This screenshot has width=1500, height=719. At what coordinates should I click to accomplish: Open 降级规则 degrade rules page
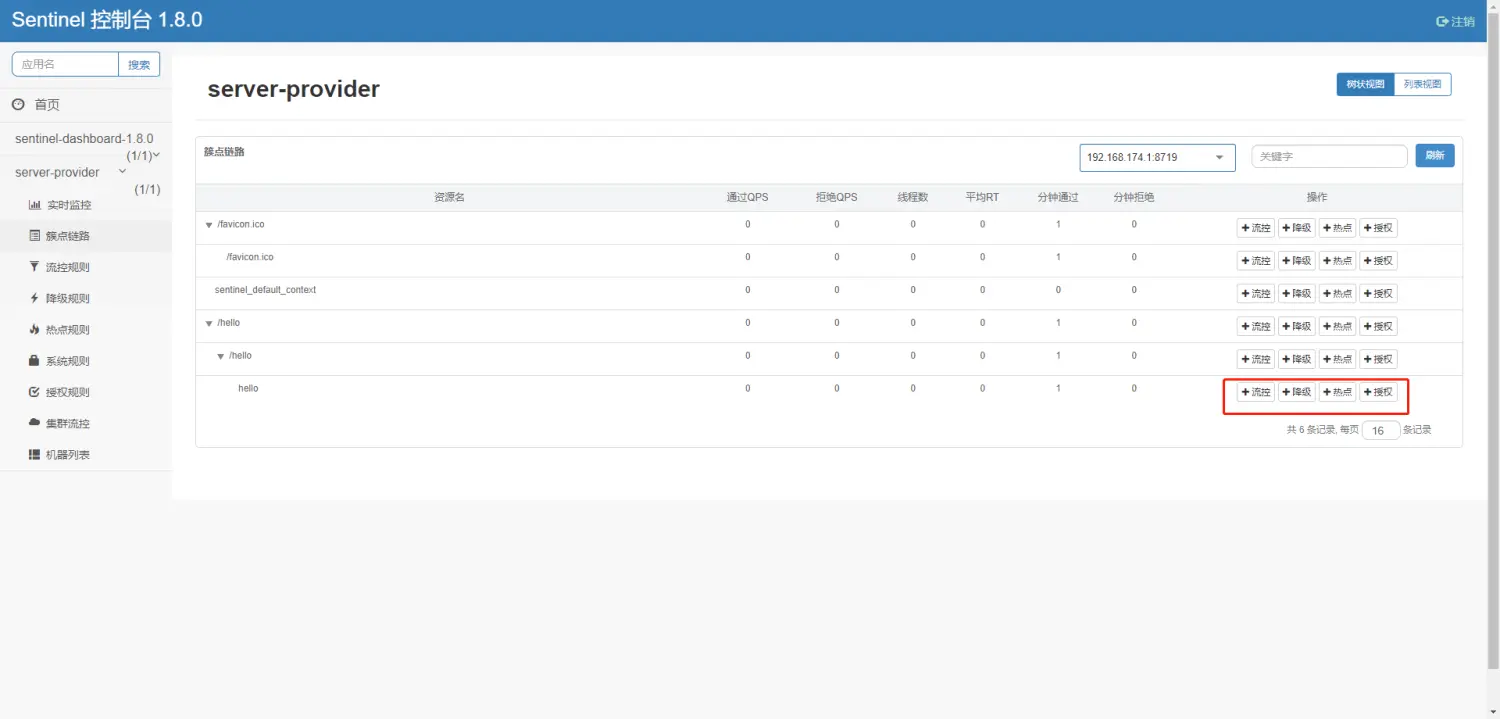pos(60,298)
